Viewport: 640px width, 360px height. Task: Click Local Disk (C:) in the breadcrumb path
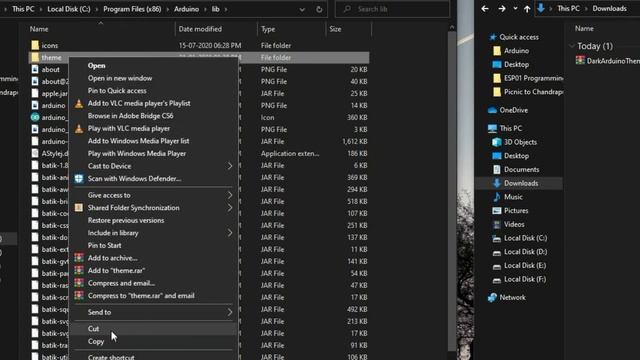click(69, 9)
